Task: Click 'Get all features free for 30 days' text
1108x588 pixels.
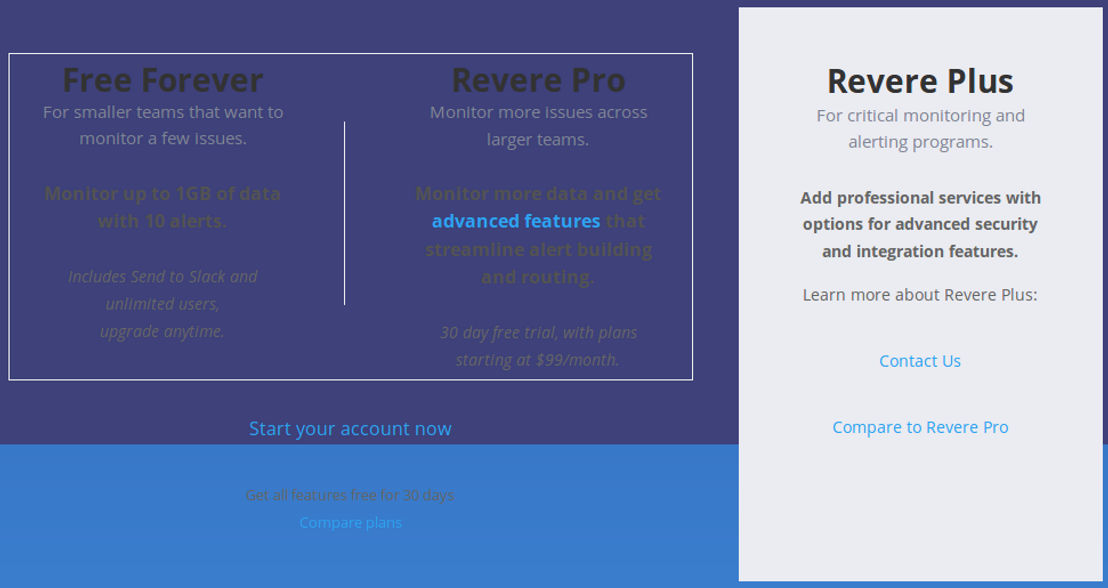Action: pos(350,495)
